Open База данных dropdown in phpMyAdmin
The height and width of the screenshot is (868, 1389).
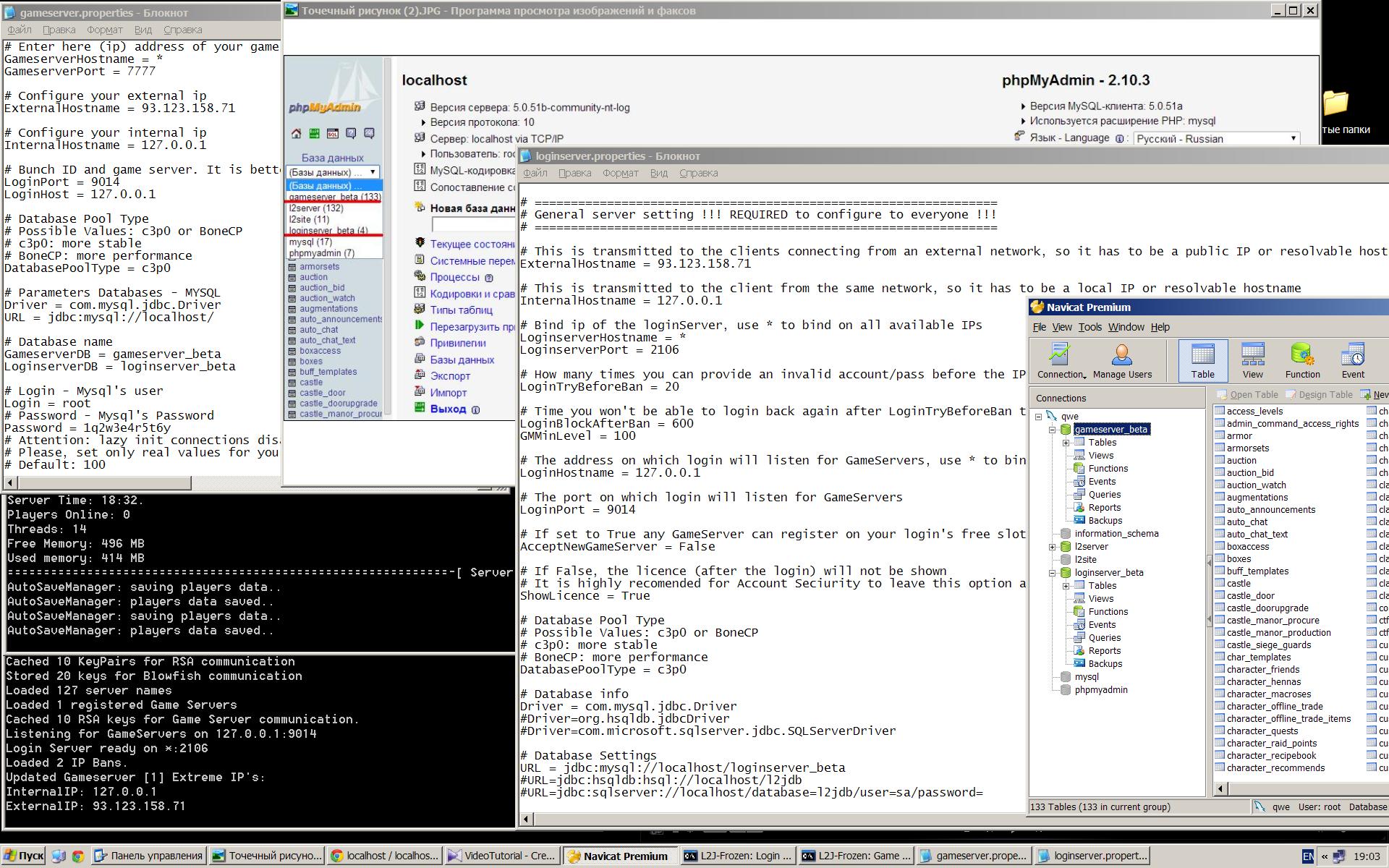pos(333,172)
